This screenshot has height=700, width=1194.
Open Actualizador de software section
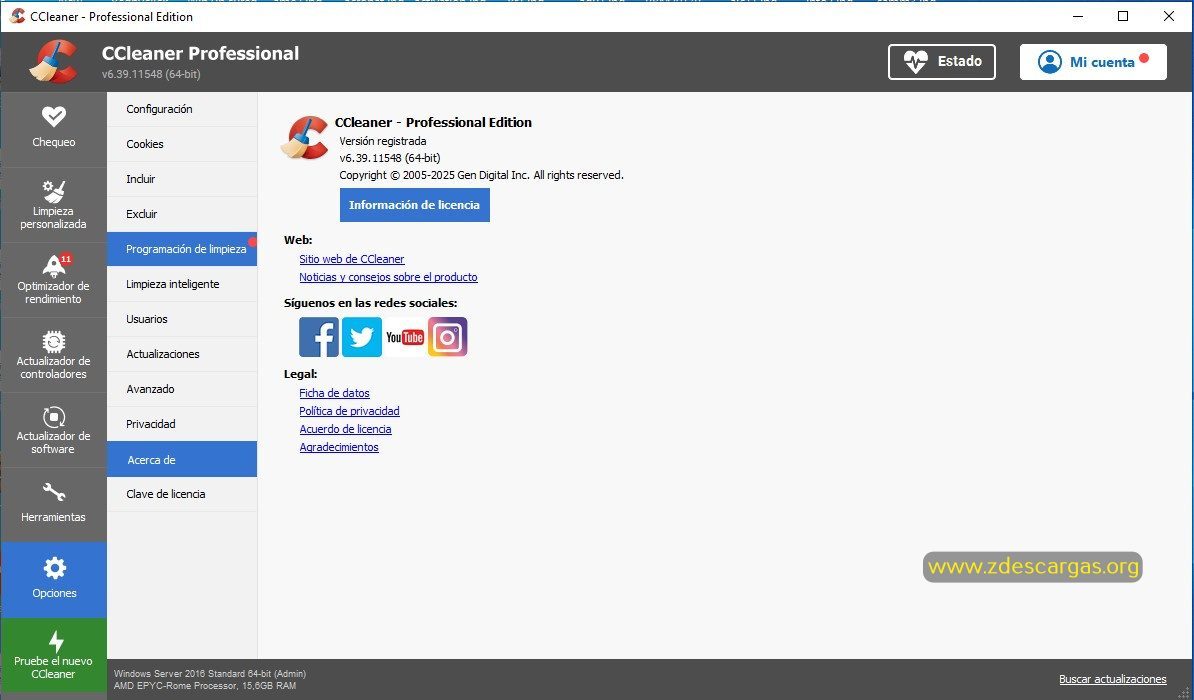(53, 430)
